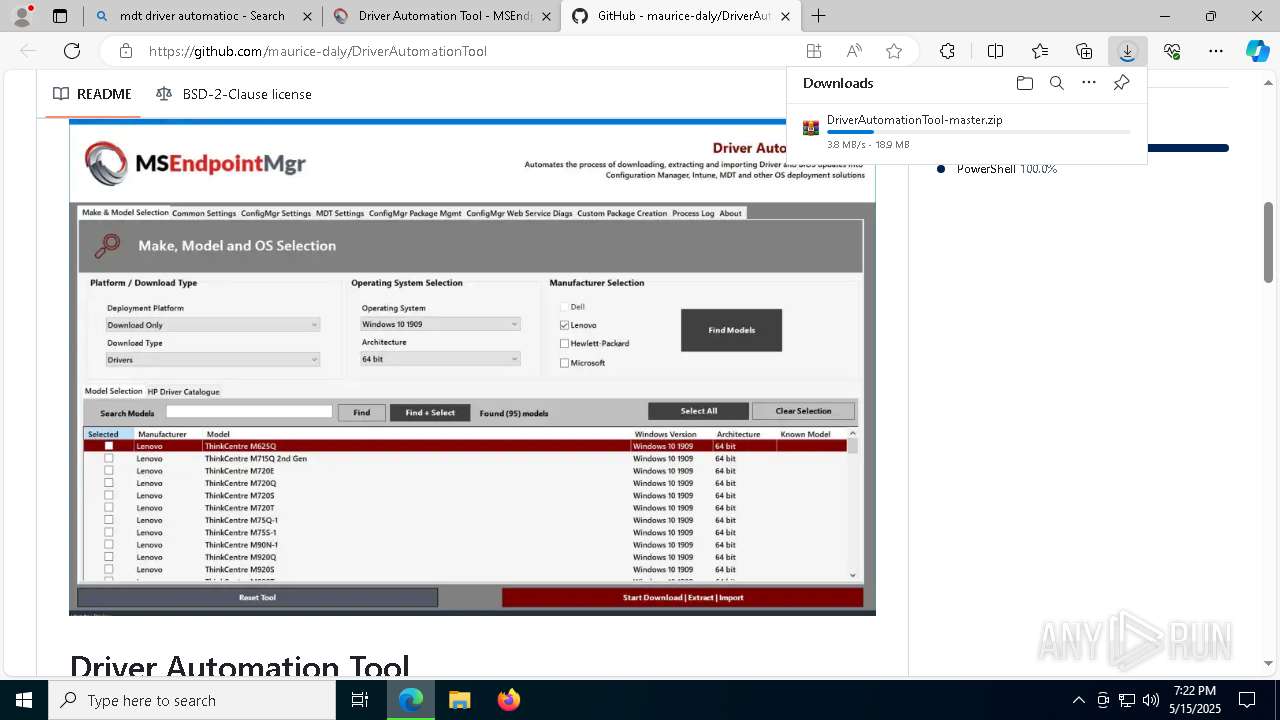Image resolution: width=1280 pixels, height=720 pixels.
Task: Open Edge Settings and more menu
Action: [x=1216, y=51]
